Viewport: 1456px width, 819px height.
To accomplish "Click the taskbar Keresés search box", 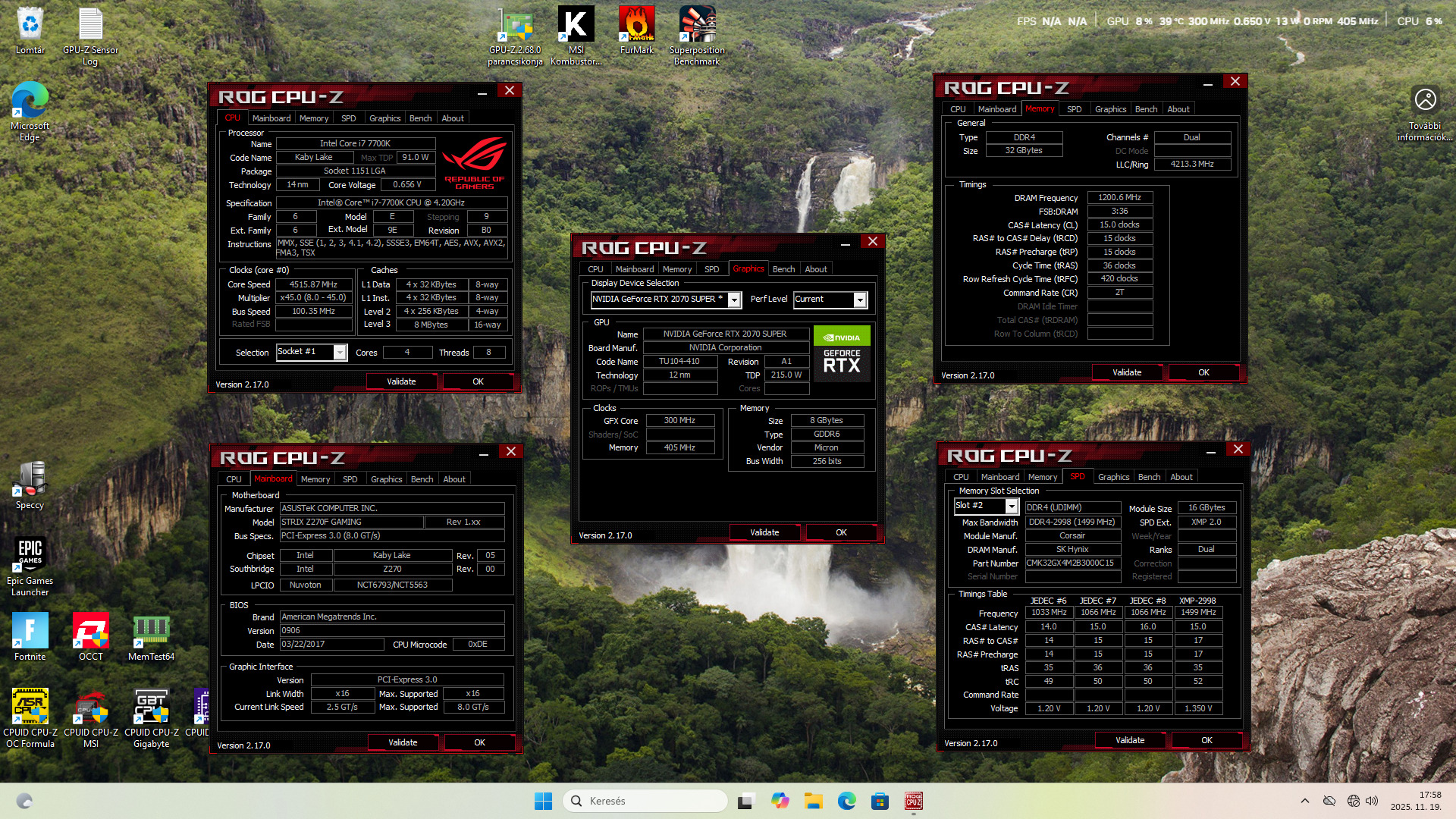I will point(645,801).
